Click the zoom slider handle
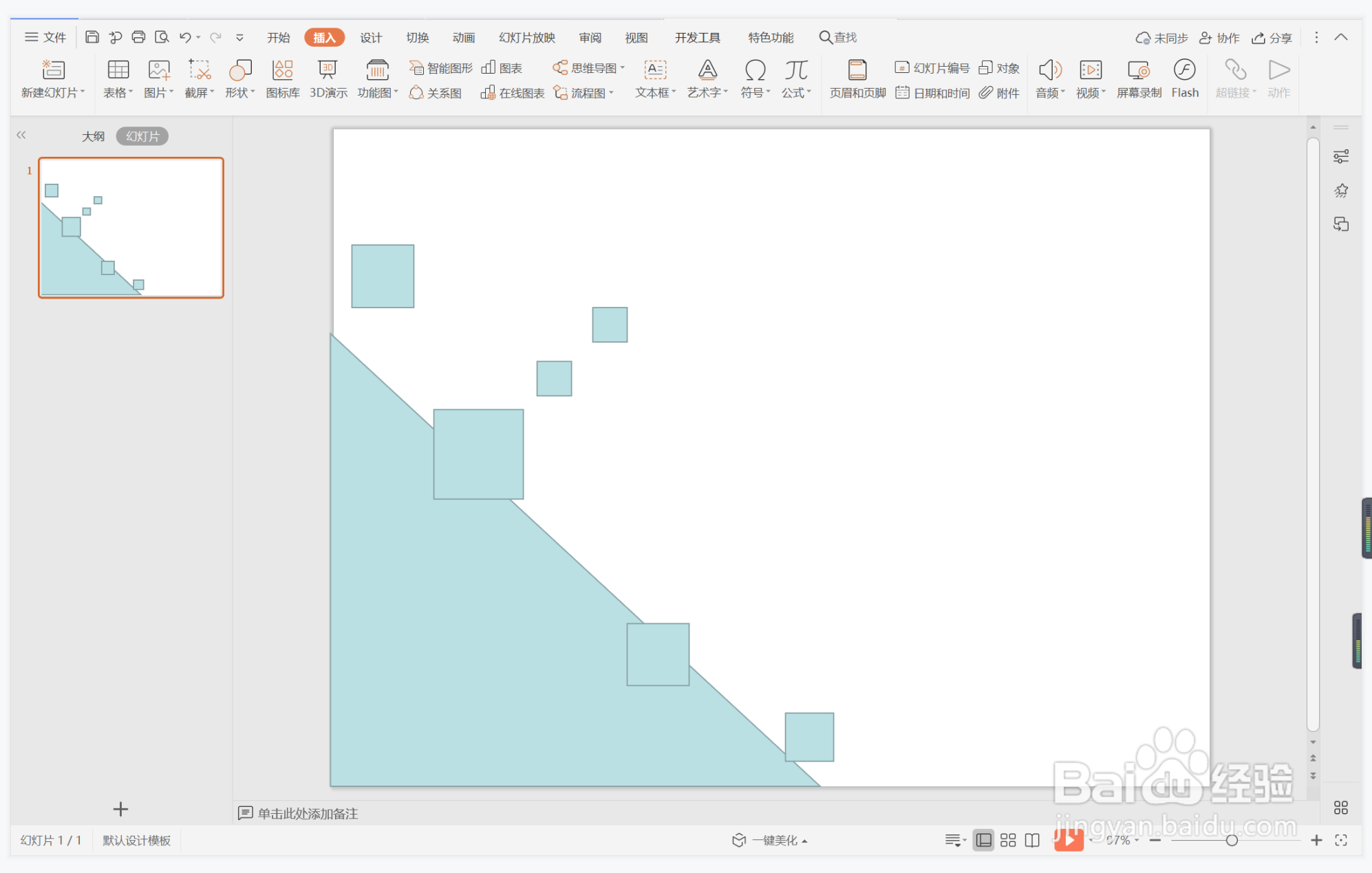1372x873 pixels. (1232, 840)
